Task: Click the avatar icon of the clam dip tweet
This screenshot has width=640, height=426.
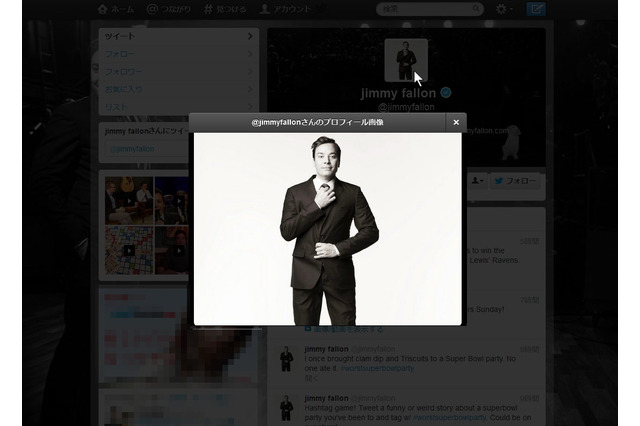Action: pyautogui.click(x=287, y=358)
